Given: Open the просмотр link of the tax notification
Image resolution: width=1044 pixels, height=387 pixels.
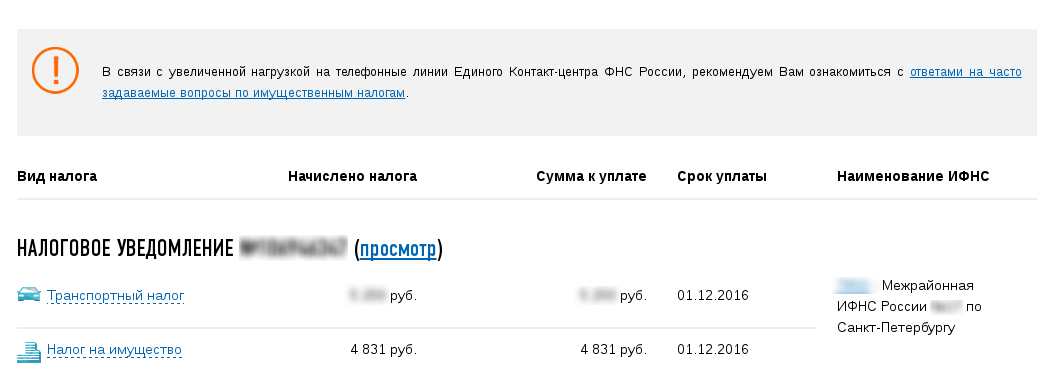Looking at the screenshot, I should click(398, 249).
